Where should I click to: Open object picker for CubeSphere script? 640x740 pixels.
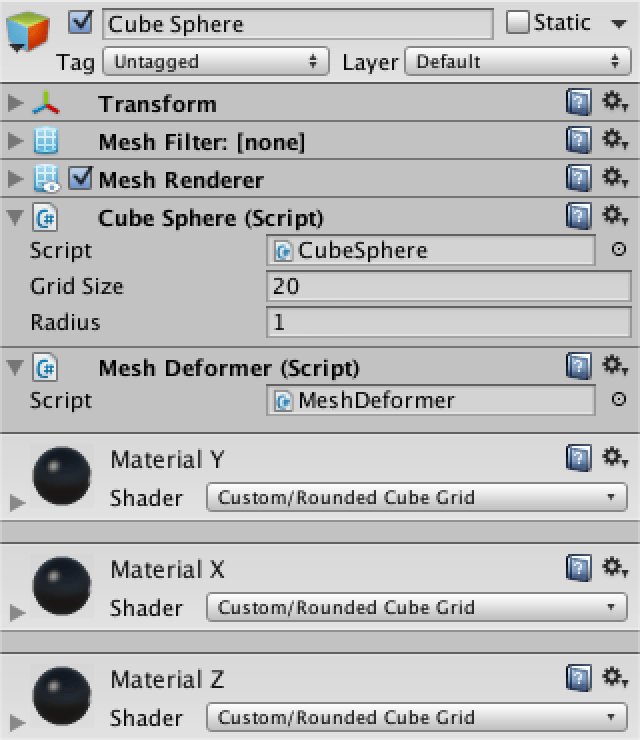click(x=618, y=249)
